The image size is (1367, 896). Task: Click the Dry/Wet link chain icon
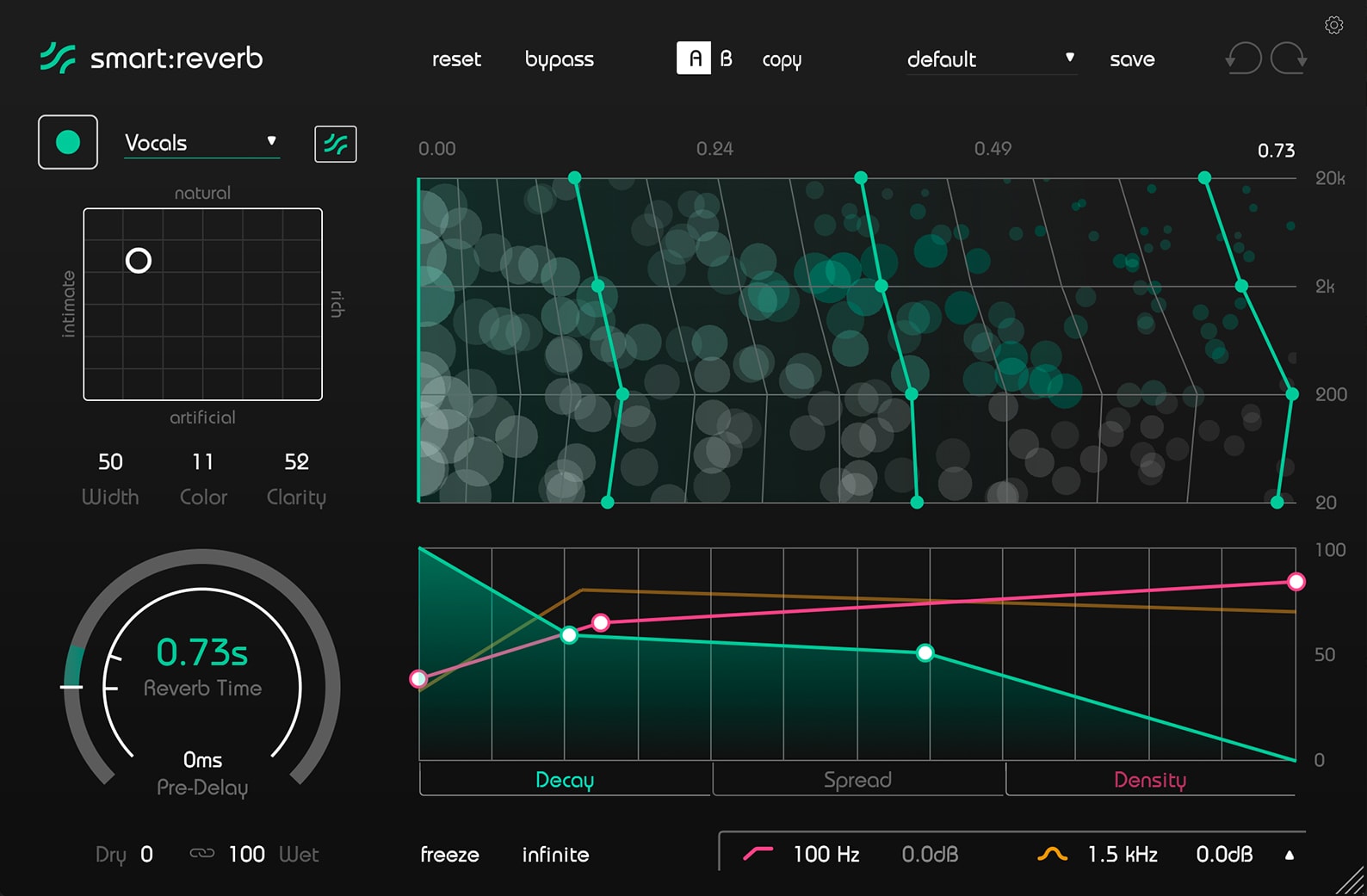point(202,854)
